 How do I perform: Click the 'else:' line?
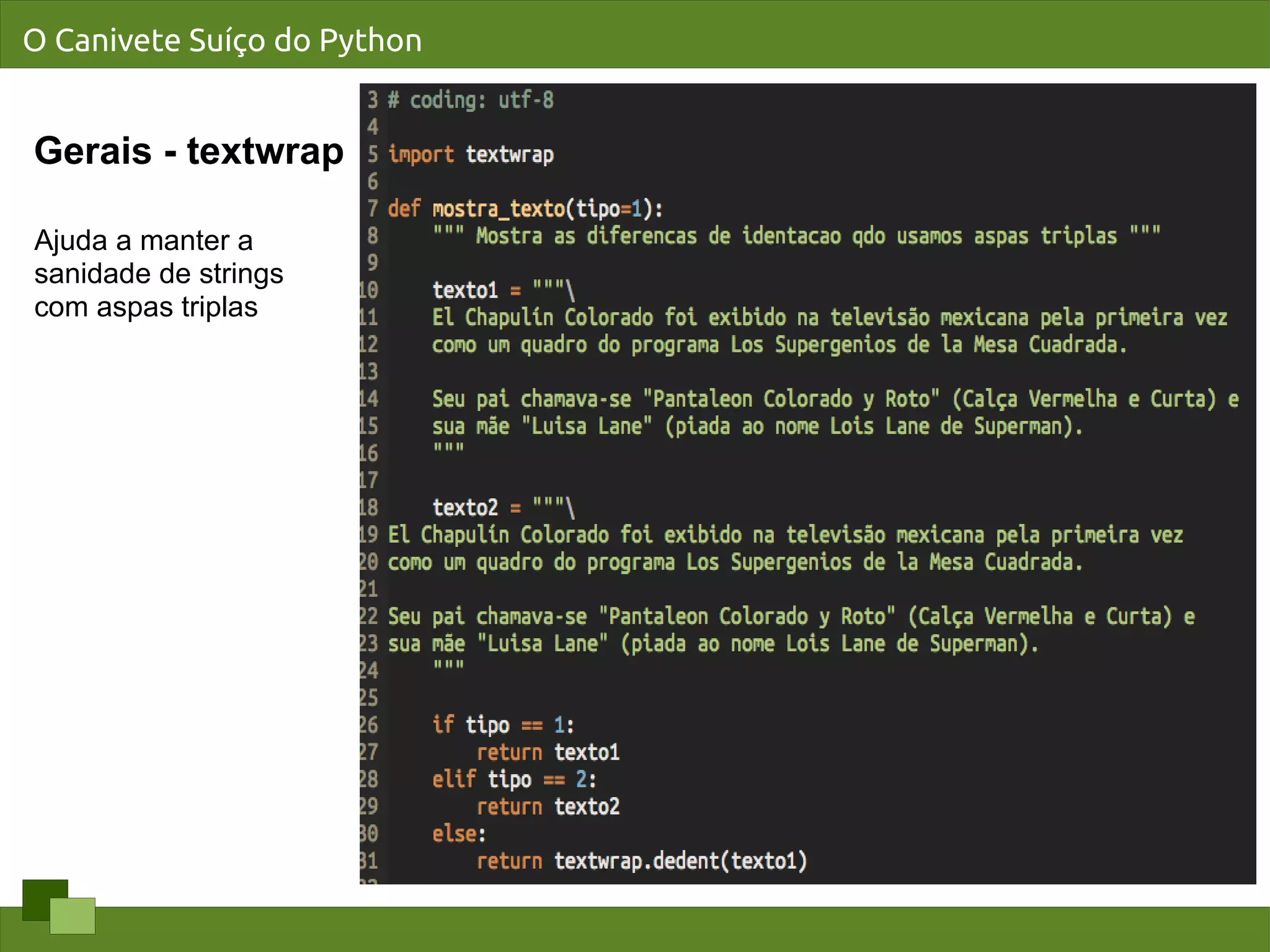pos(459,834)
